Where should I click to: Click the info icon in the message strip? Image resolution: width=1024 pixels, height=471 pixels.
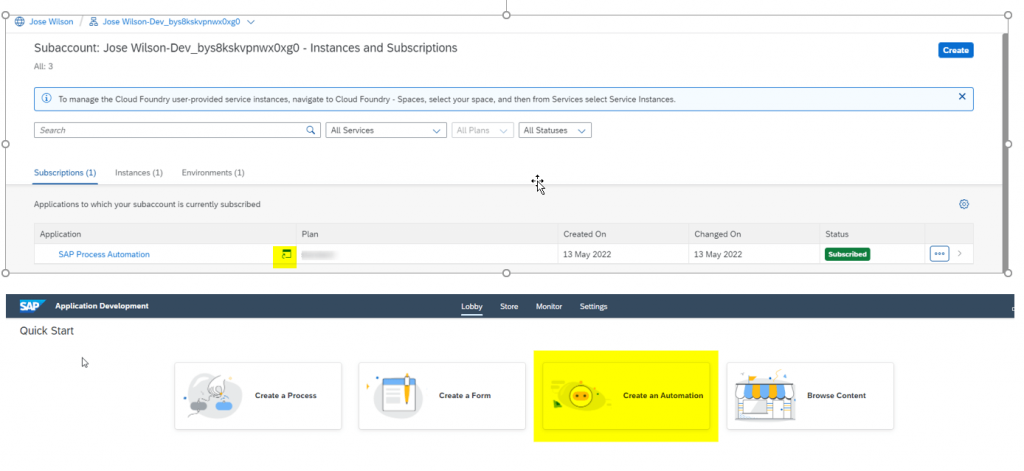tap(46, 99)
